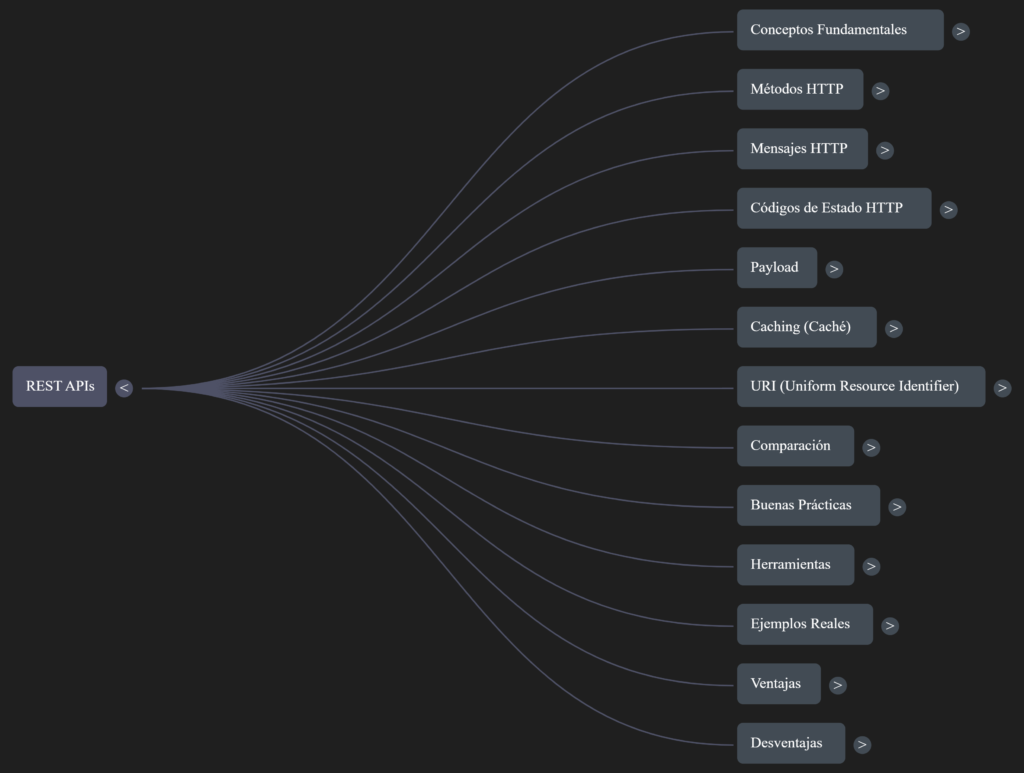Expand the Buenas Prácticas branch arrow

pyautogui.click(x=897, y=507)
